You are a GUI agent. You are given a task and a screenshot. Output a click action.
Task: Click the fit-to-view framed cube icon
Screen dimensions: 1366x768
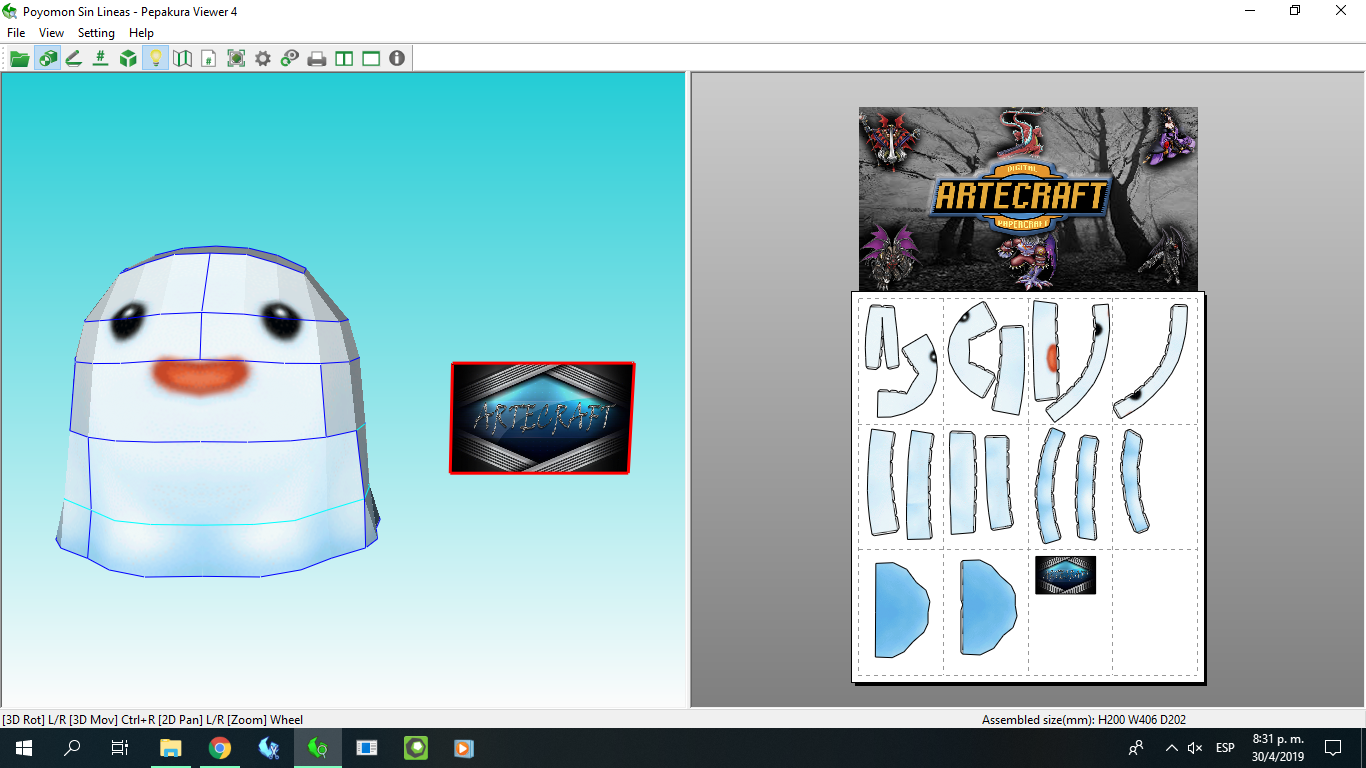pos(236,59)
